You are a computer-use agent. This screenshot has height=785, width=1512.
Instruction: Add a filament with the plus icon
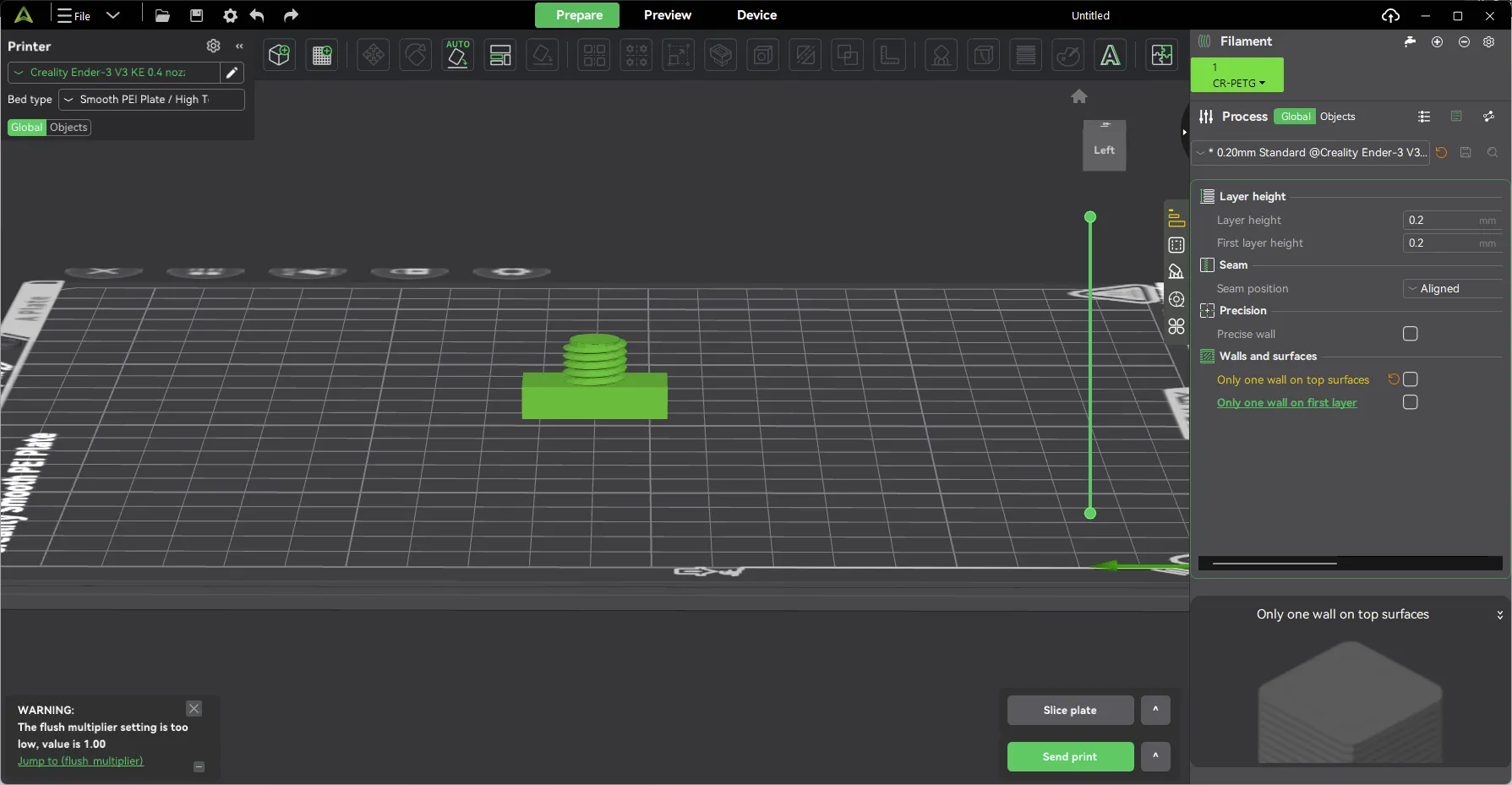1437,41
